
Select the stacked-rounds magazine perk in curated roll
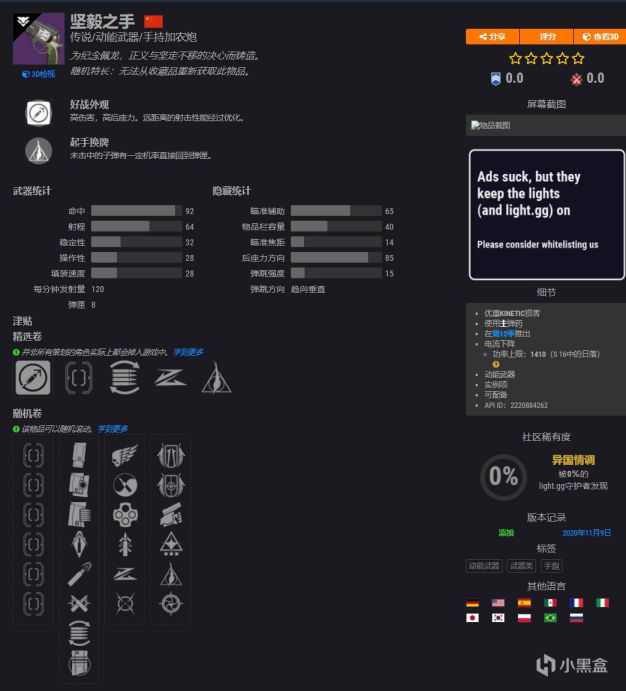pos(125,378)
